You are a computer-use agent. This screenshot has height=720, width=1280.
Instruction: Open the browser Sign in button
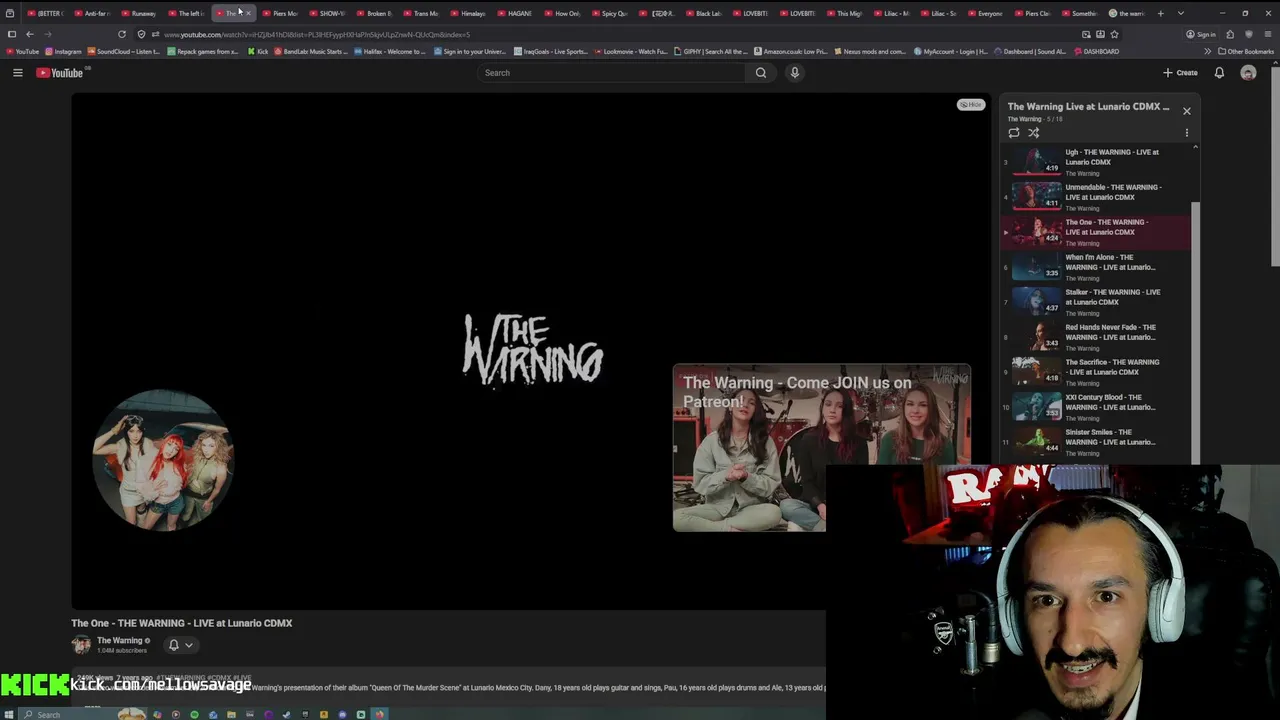(1201, 34)
